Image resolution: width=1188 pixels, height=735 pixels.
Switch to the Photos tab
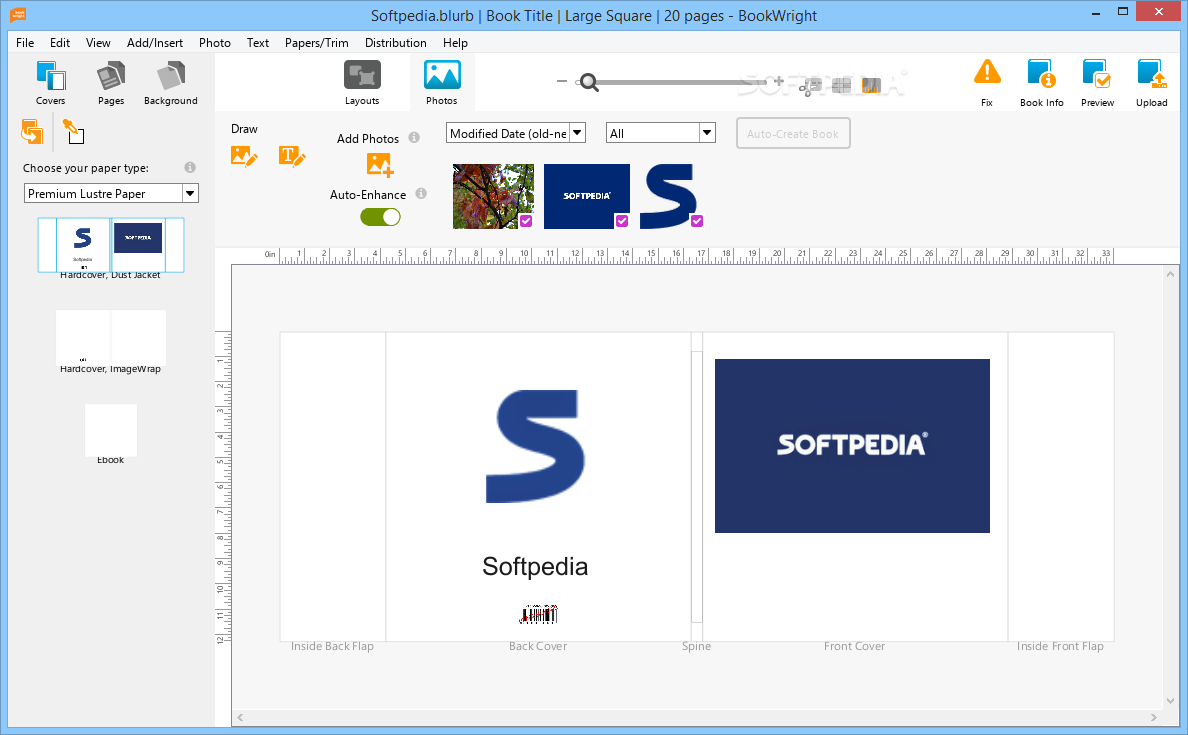(442, 83)
